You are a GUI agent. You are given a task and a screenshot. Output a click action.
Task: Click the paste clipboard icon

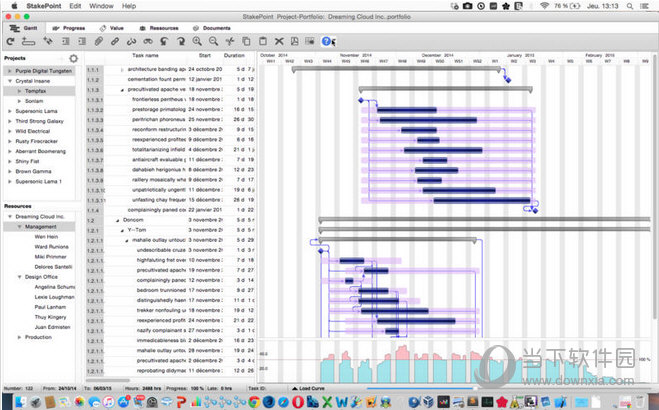pyautogui.click(x=263, y=41)
